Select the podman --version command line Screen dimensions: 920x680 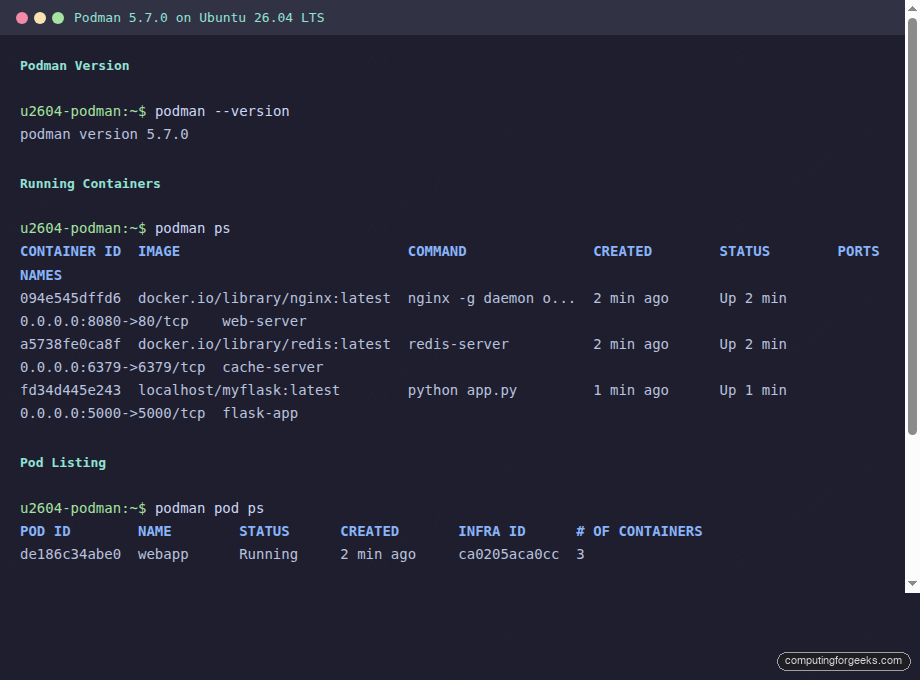coord(220,111)
